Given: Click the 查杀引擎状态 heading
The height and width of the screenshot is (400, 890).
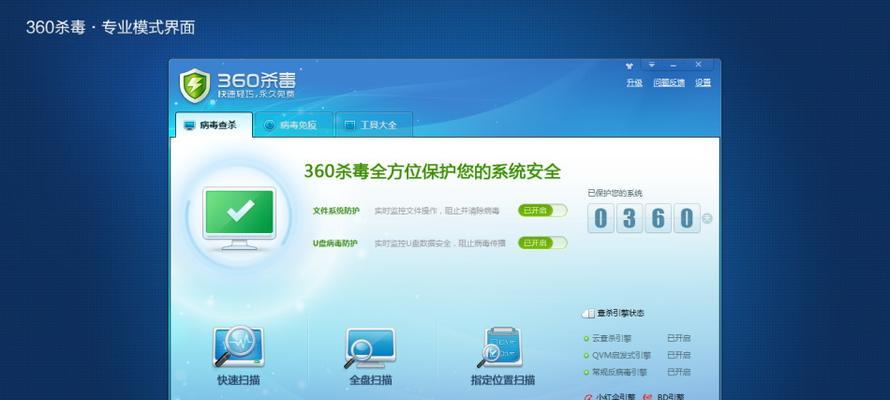Looking at the screenshot, I should click(x=620, y=313).
